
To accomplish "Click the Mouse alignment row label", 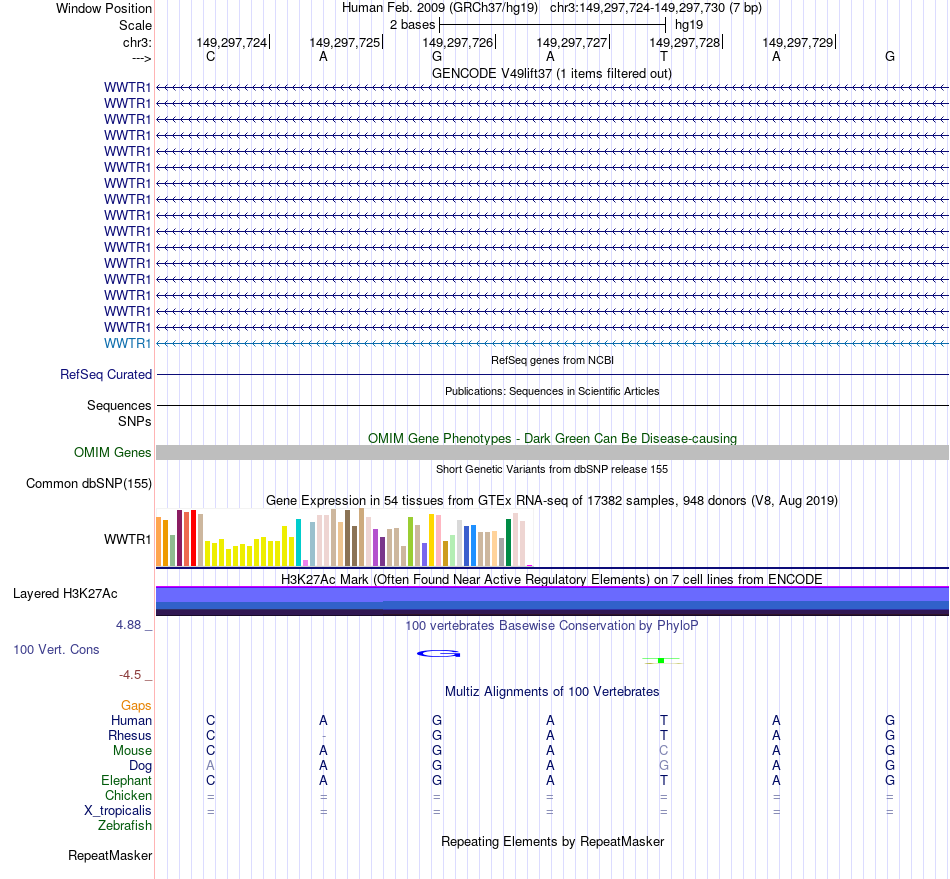I will 132,751.
